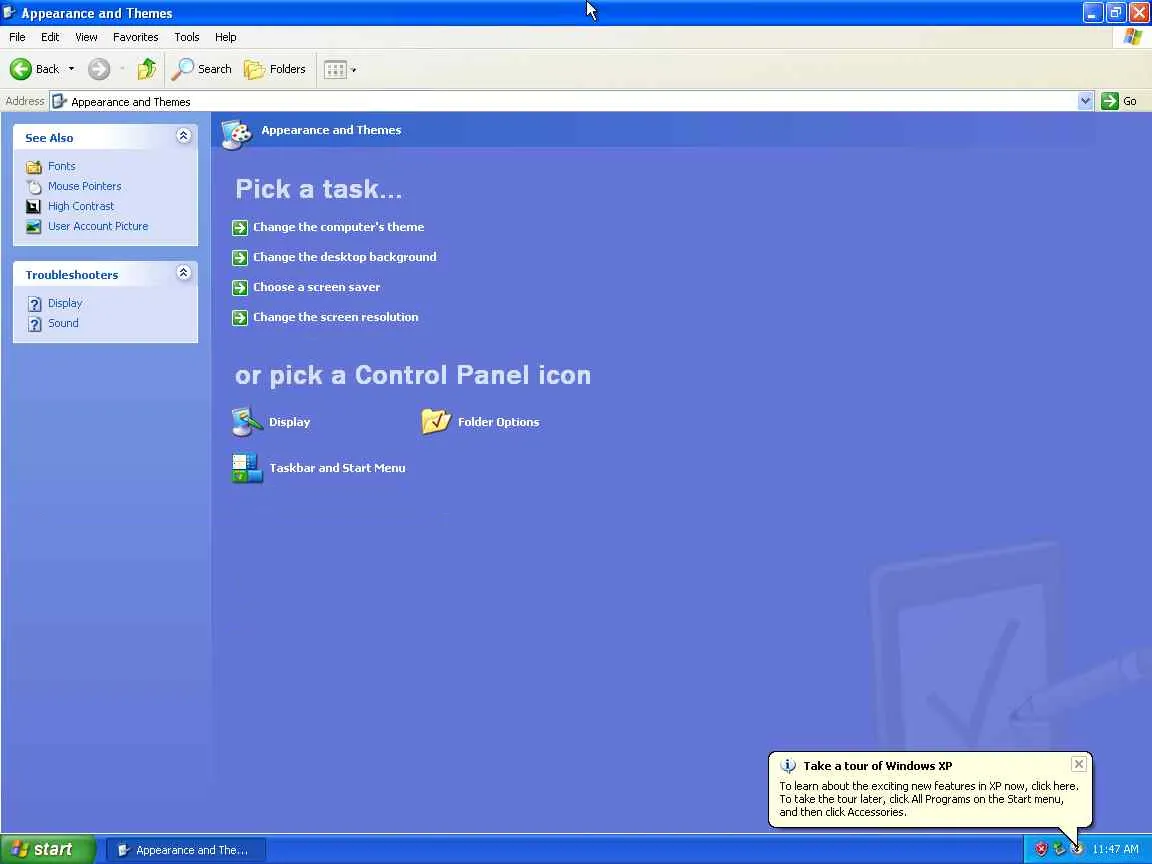Screen dimensions: 1152x864
Task: Select Change the desktop background
Action: (345, 257)
